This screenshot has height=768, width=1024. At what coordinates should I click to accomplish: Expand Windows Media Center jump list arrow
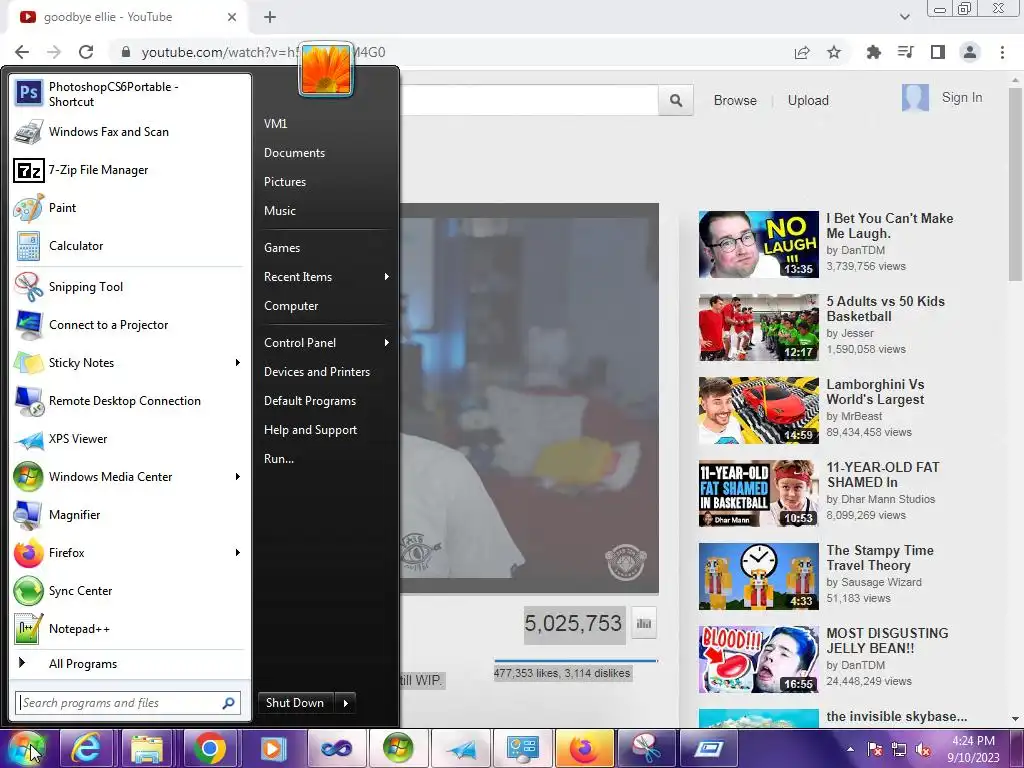pyautogui.click(x=238, y=477)
